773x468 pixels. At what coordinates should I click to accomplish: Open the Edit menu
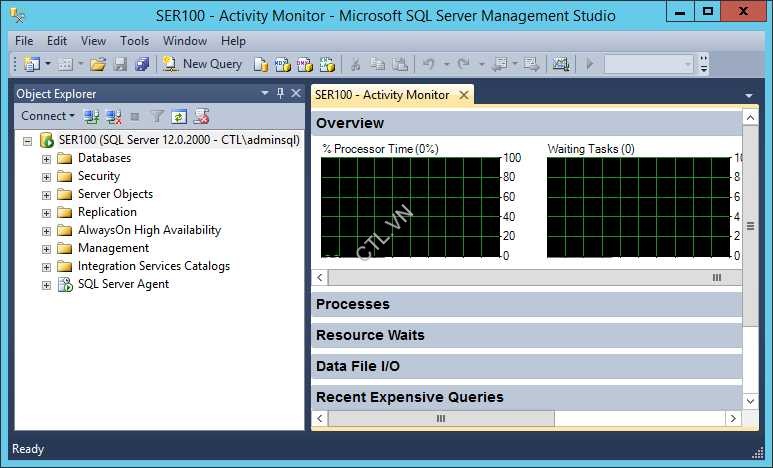pyautogui.click(x=57, y=41)
